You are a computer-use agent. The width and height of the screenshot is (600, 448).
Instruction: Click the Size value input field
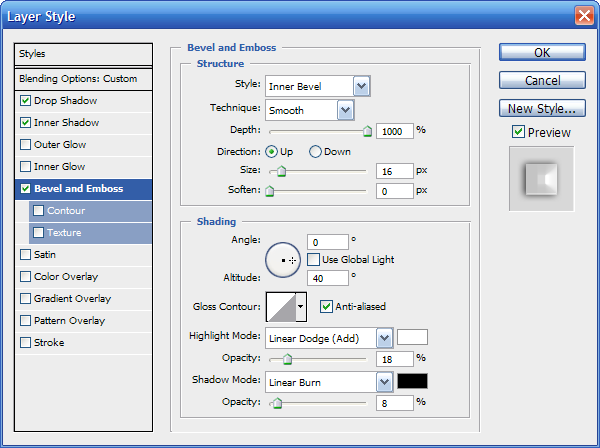pyautogui.click(x=394, y=172)
